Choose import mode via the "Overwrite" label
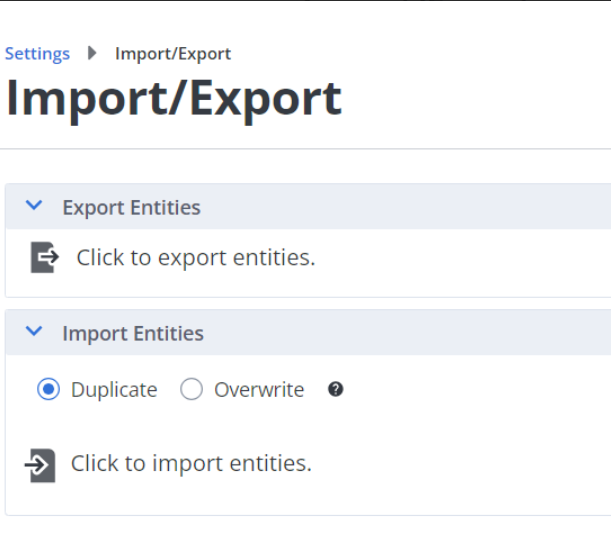 click(259, 390)
